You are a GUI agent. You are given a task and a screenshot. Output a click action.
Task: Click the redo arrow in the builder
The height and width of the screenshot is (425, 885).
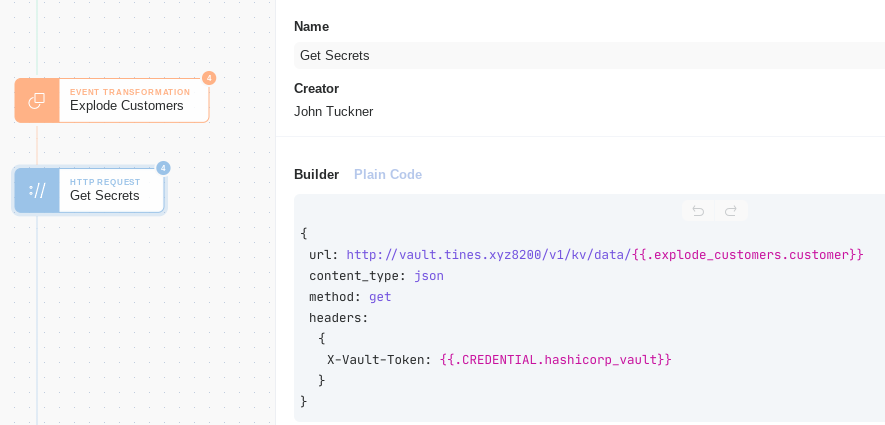point(731,211)
